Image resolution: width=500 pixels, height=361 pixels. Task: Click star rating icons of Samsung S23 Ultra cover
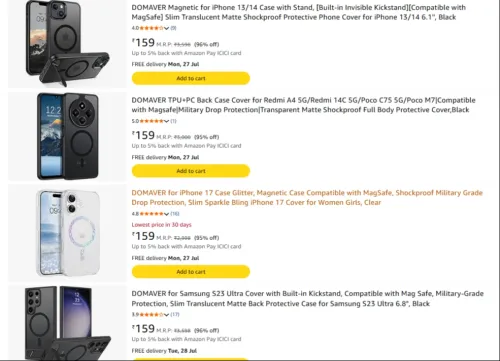[151, 315]
